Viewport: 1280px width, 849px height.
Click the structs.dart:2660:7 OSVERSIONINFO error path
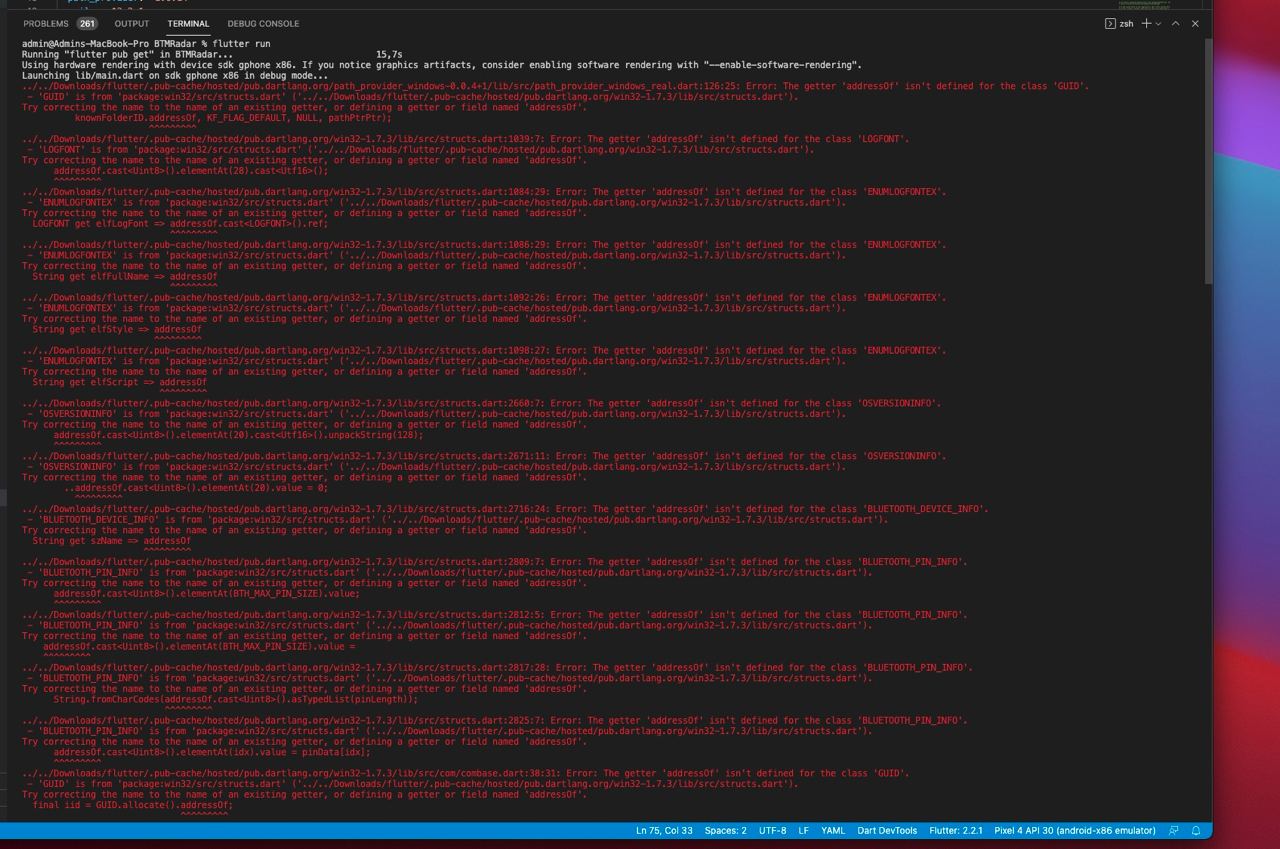point(283,404)
